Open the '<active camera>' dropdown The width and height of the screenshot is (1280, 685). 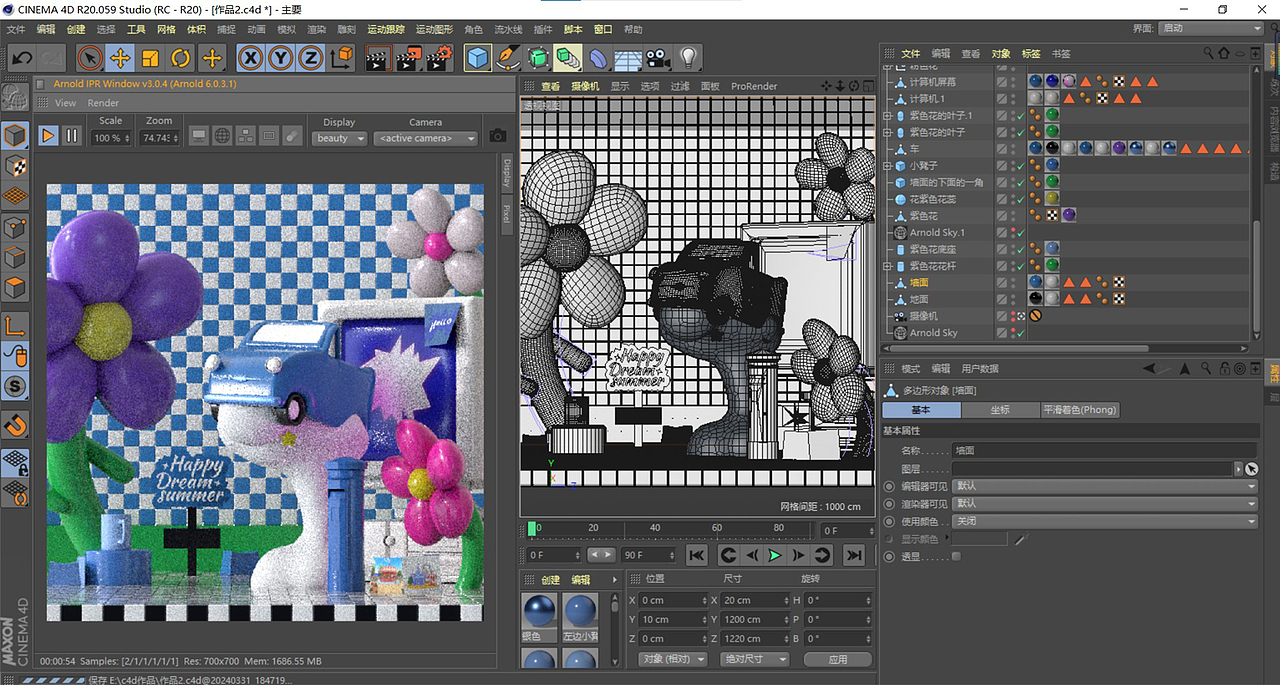[425, 138]
